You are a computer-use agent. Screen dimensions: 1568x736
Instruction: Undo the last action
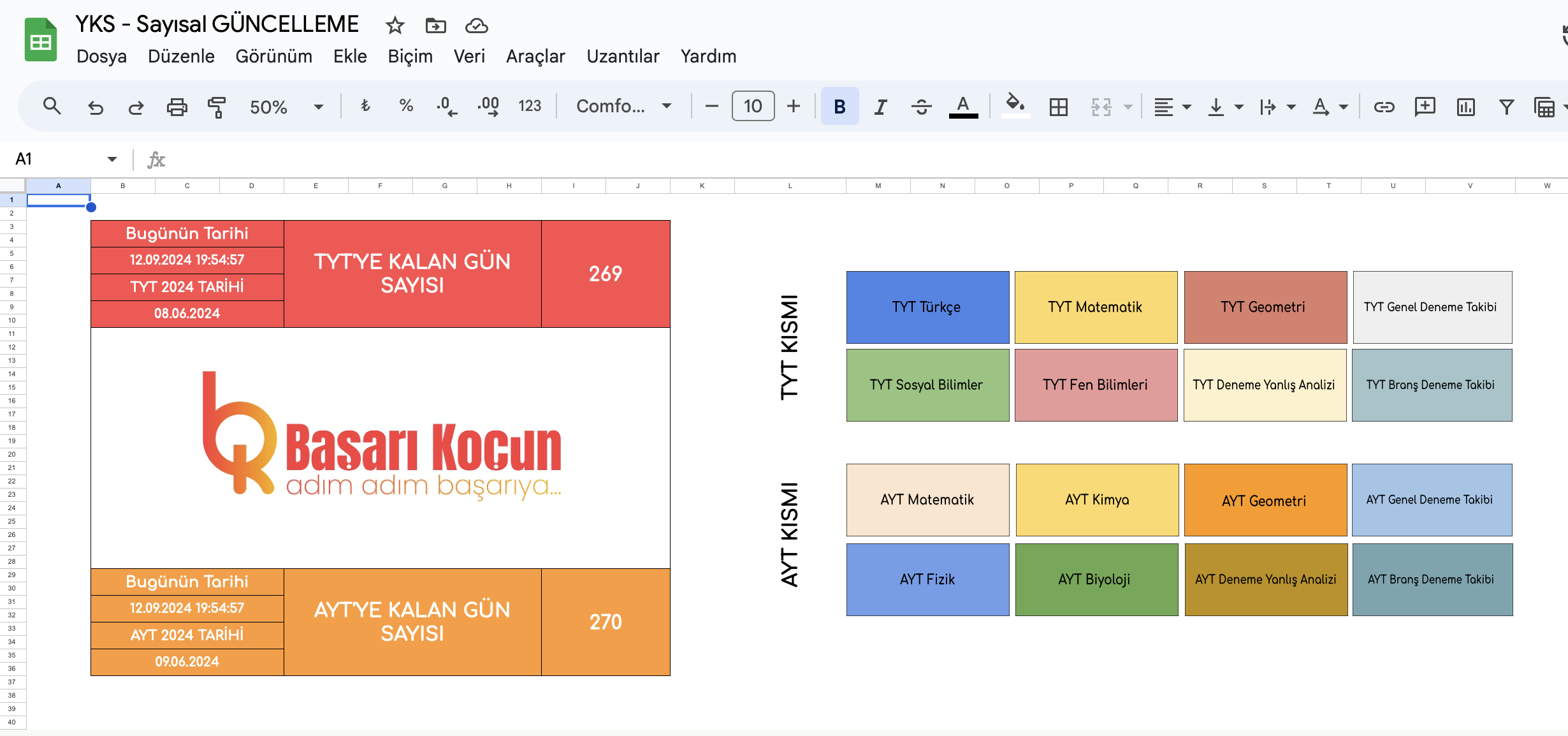95,107
